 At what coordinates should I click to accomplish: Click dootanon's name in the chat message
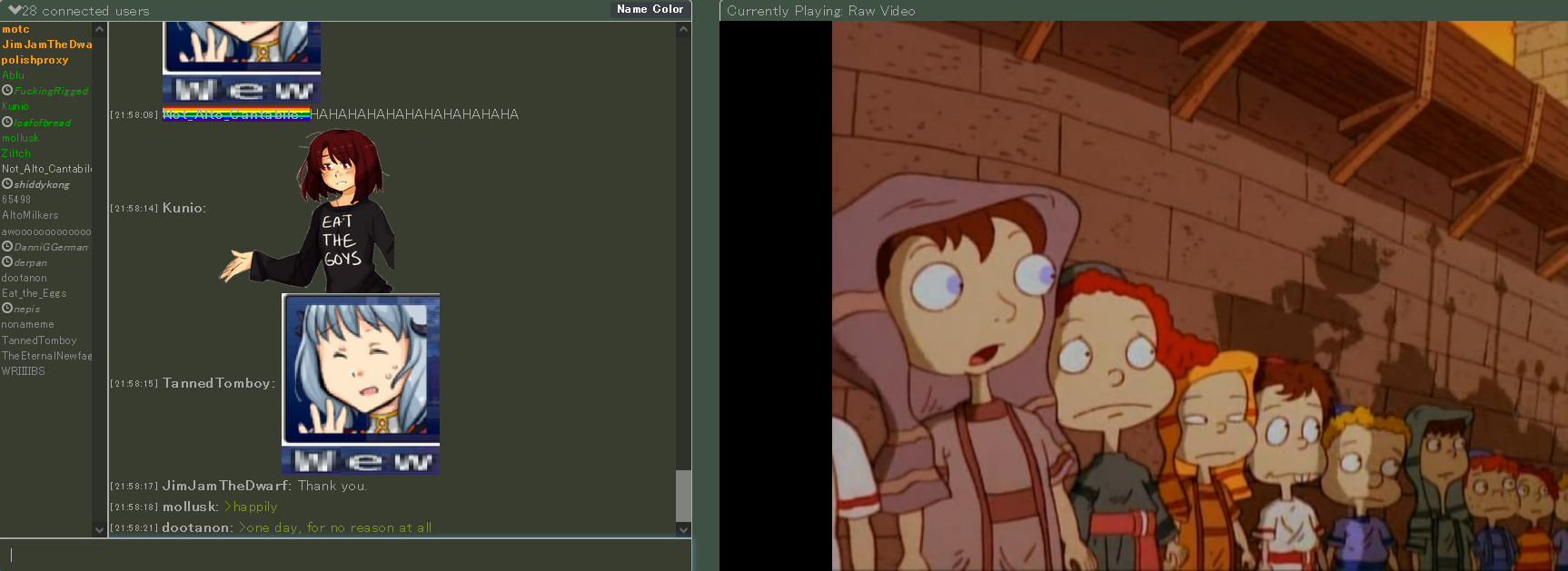tap(198, 527)
